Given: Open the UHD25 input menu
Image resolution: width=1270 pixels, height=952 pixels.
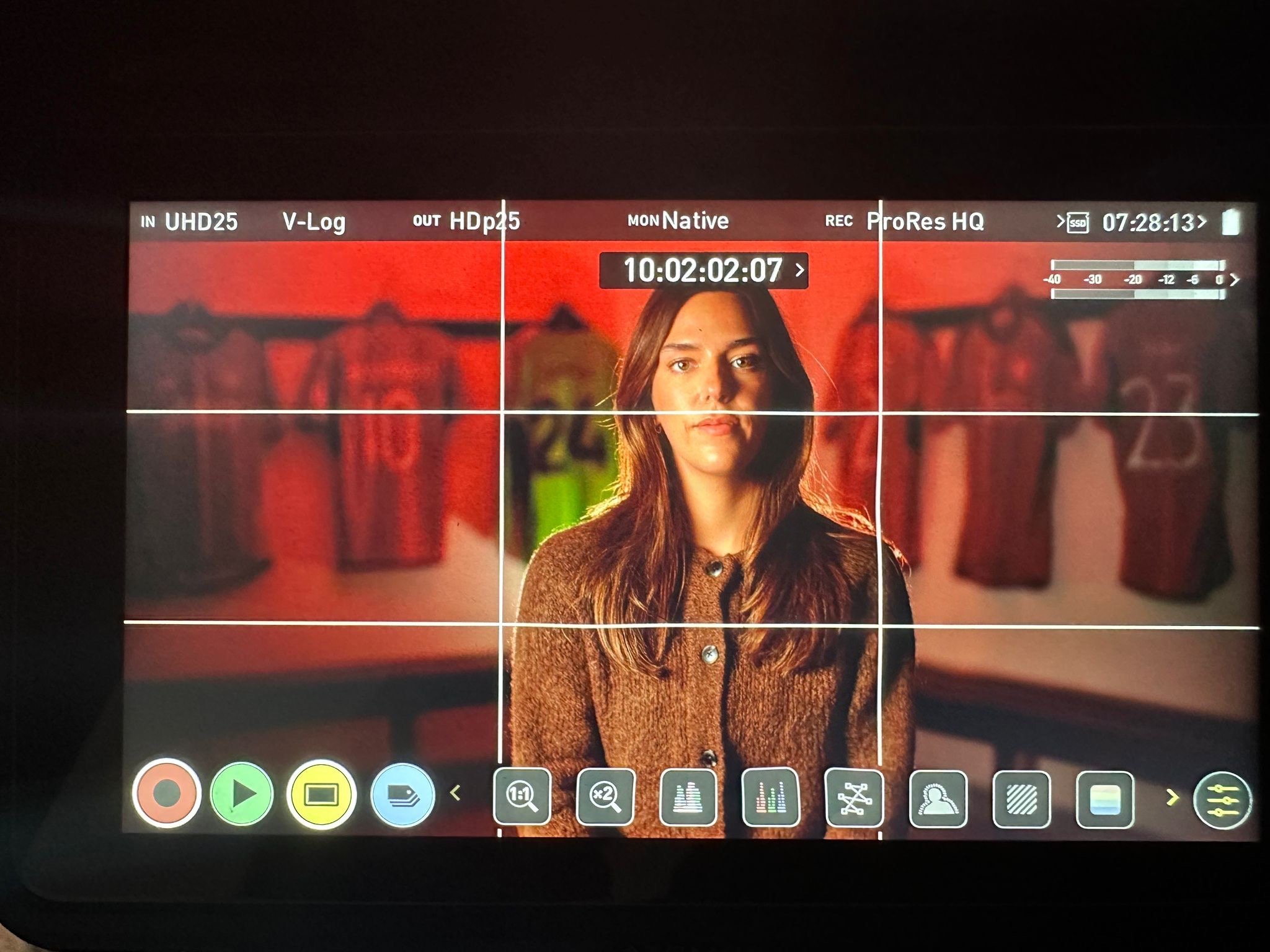Looking at the screenshot, I should 200,222.
